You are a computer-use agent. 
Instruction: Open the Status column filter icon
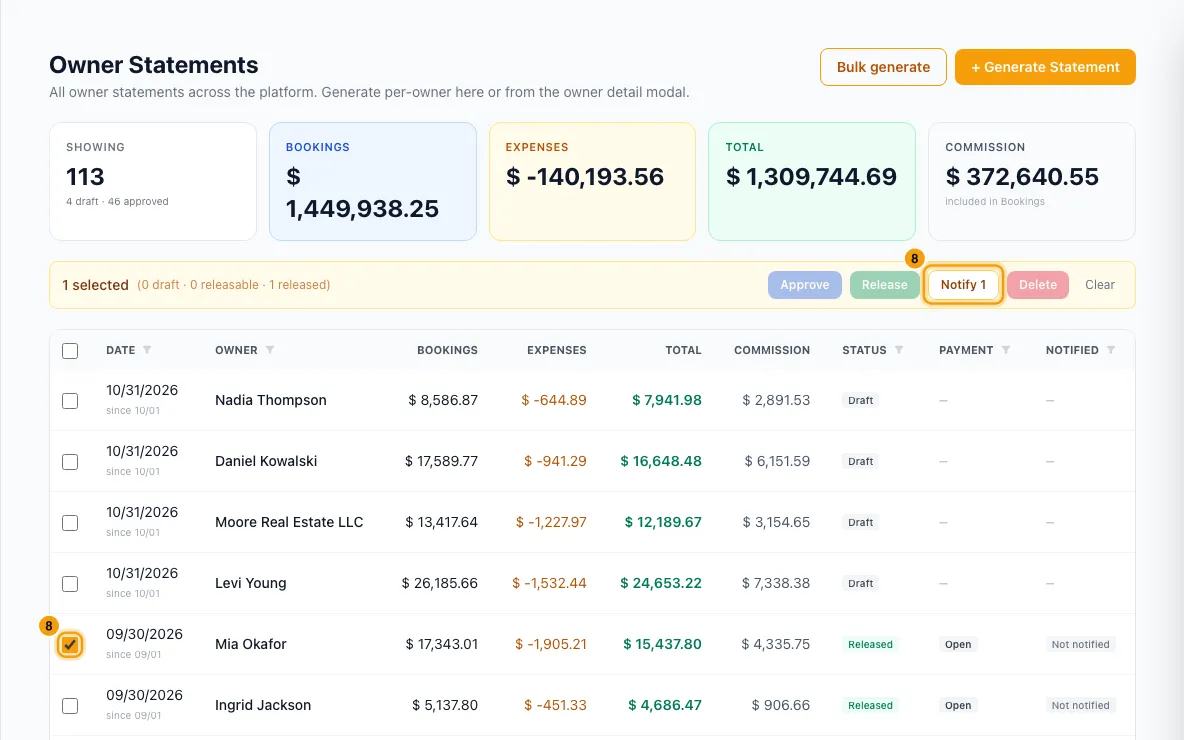pos(899,350)
